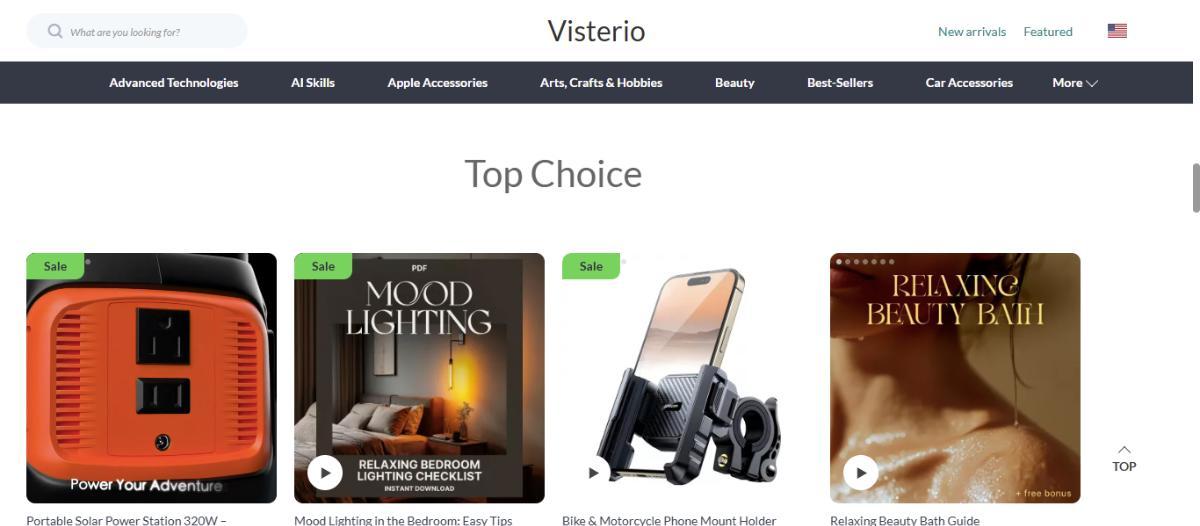Select the Beauty category
The image size is (1200, 526).
734,83
